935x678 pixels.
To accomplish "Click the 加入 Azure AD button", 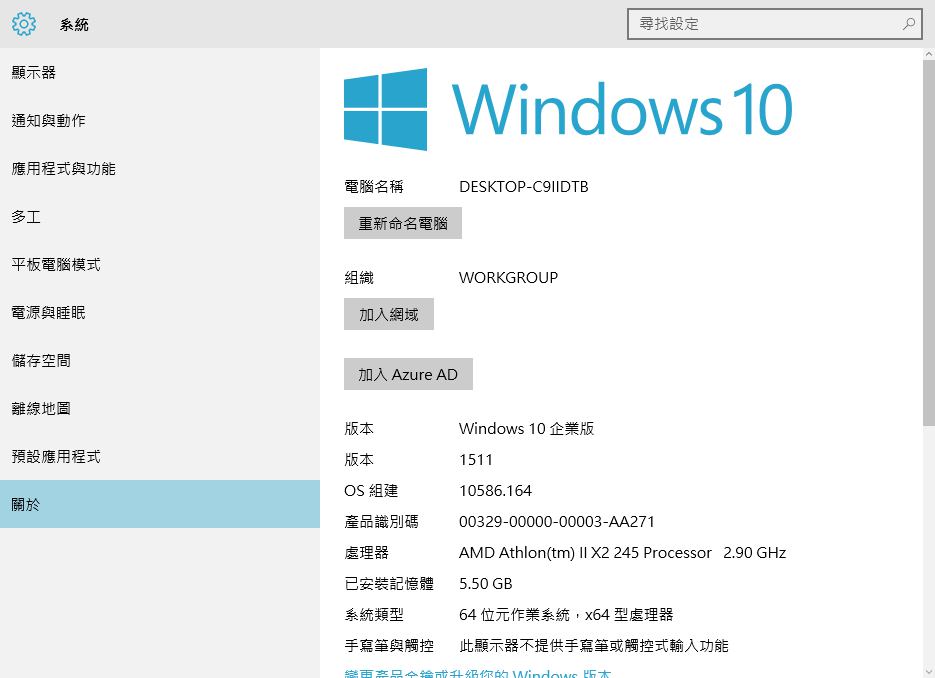I will [x=408, y=374].
